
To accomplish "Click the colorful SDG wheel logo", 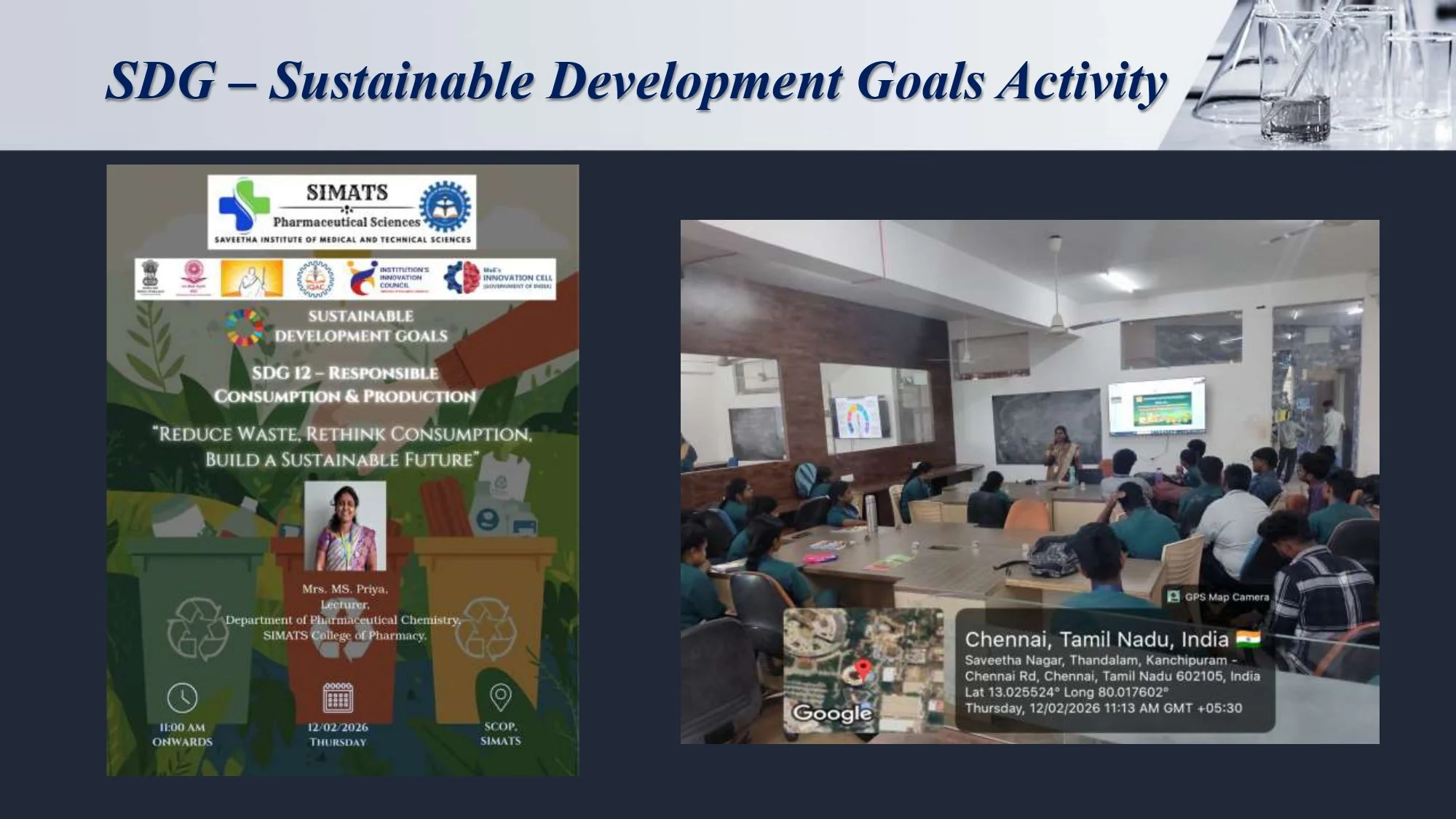I will pos(245,325).
